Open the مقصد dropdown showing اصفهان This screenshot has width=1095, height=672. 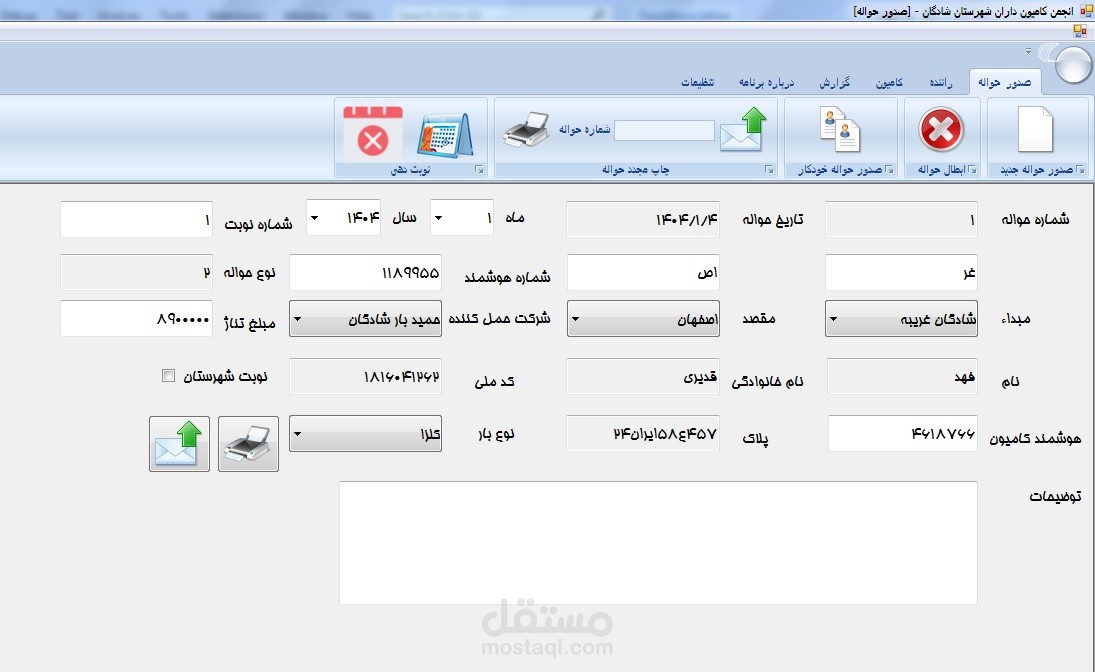[643, 319]
